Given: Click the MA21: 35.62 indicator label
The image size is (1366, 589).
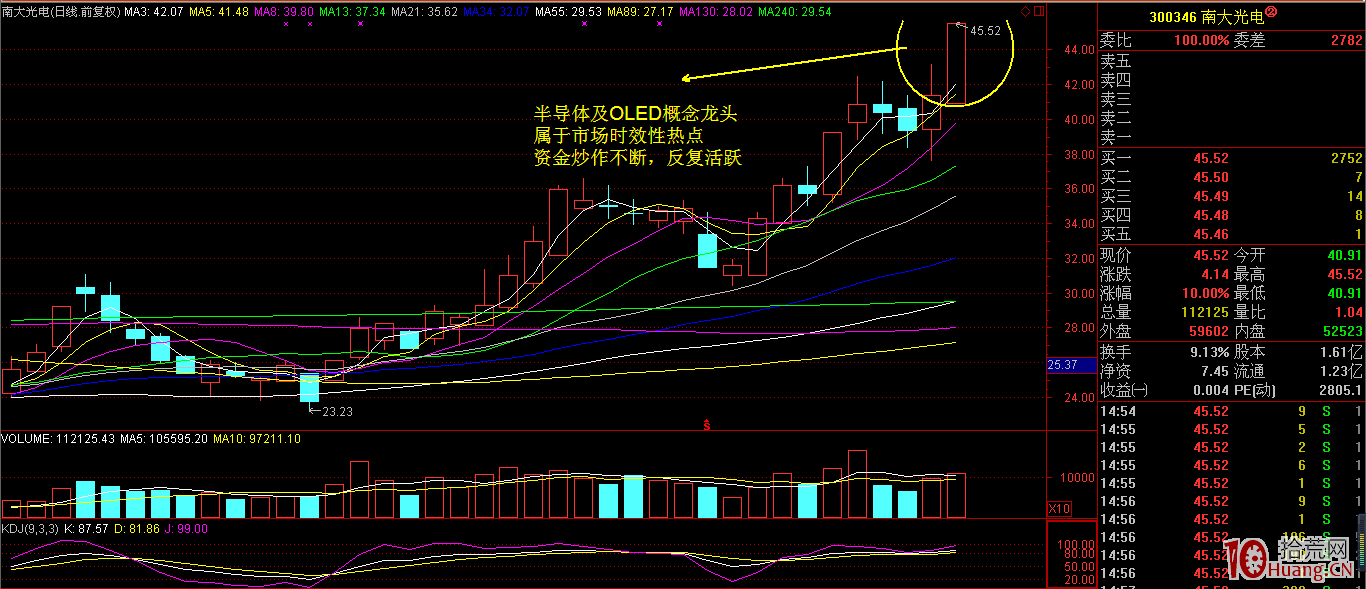Looking at the screenshot, I should (x=425, y=11).
